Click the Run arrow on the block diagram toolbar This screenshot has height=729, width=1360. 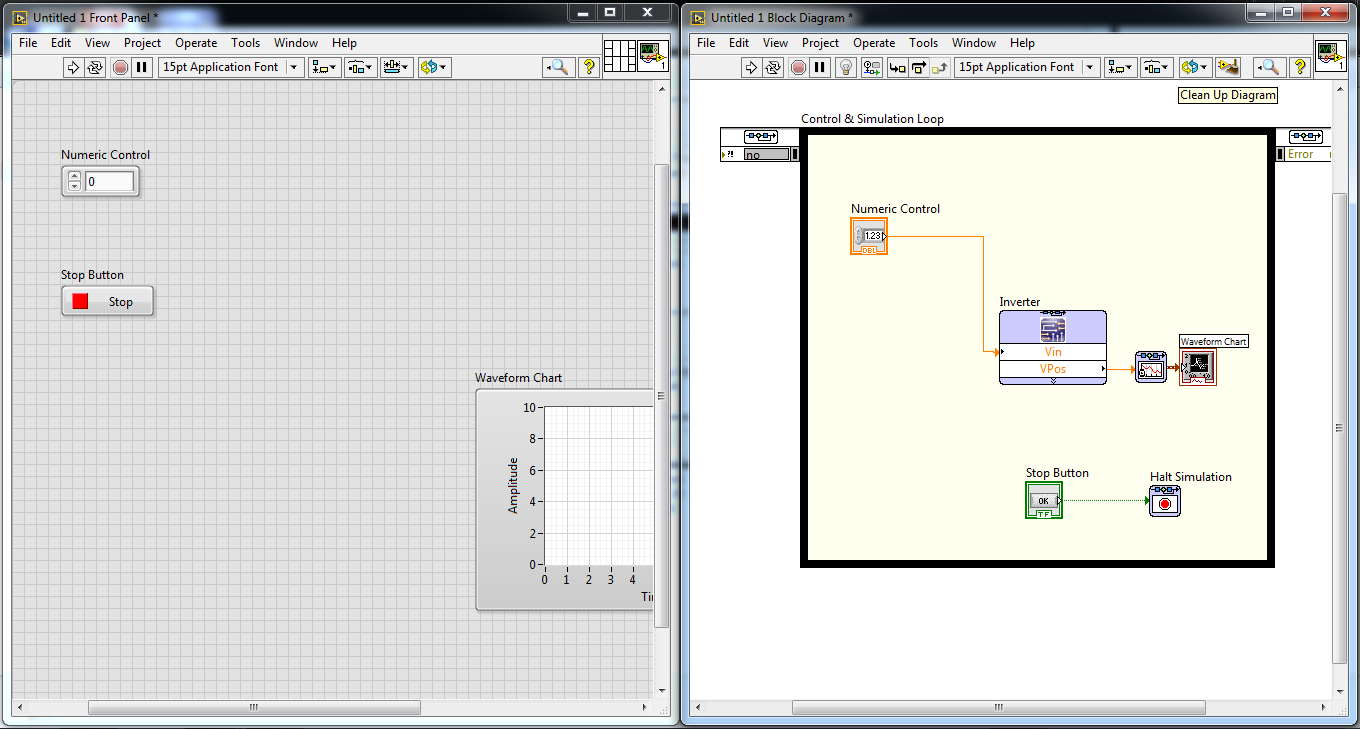click(x=750, y=67)
